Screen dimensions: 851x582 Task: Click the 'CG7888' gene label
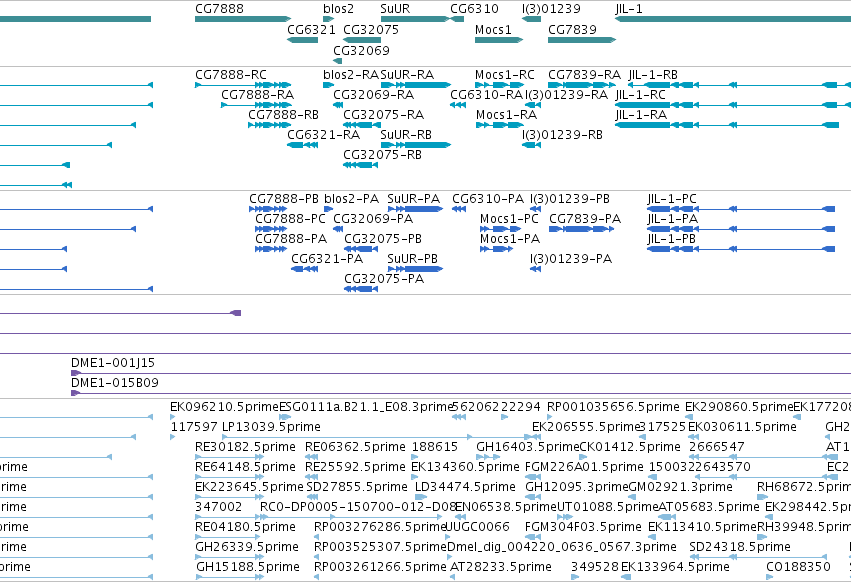click(x=219, y=9)
